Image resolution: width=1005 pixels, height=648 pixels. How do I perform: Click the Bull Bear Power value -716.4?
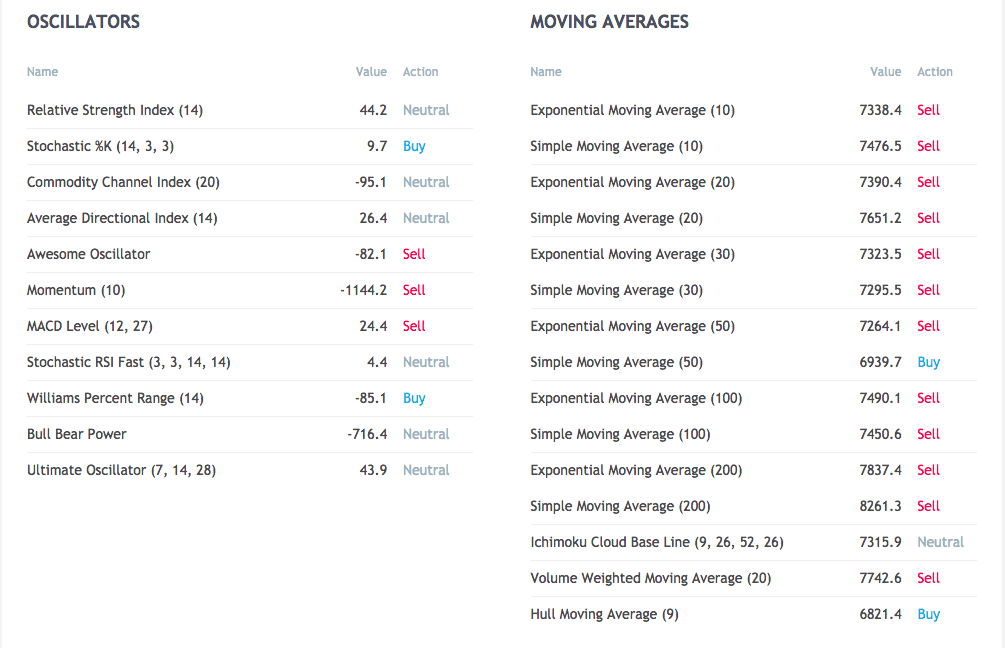tap(367, 434)
